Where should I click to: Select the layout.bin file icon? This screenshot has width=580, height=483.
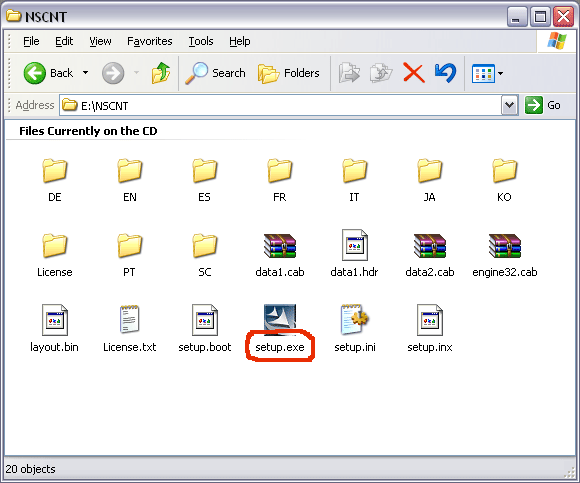click(x=54, y=320)
